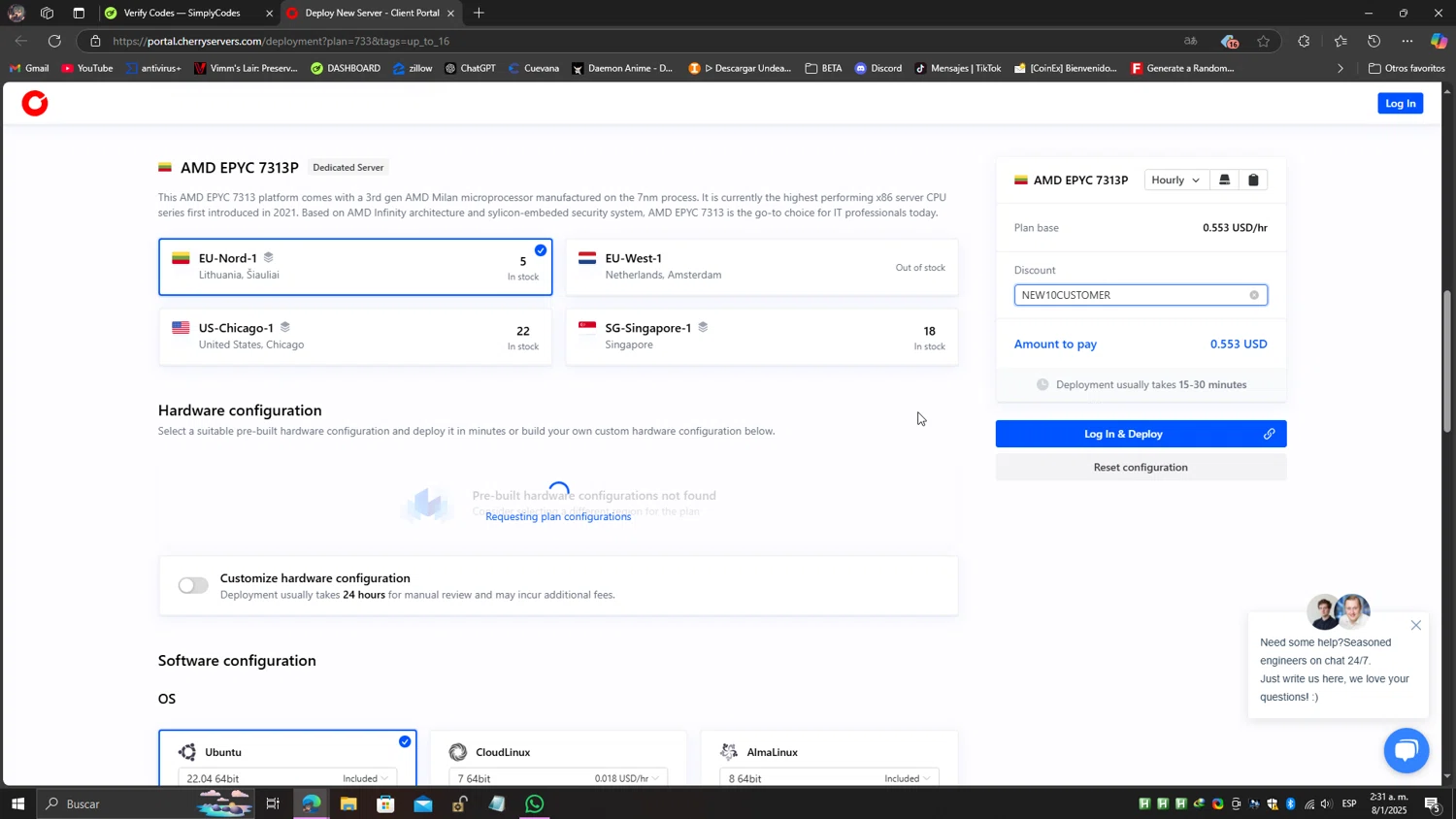The image size is (1456, 819).
Task: Click the stack icon beside EU-Nord-1
Action: pyautogui.click(x=269, y=257)
